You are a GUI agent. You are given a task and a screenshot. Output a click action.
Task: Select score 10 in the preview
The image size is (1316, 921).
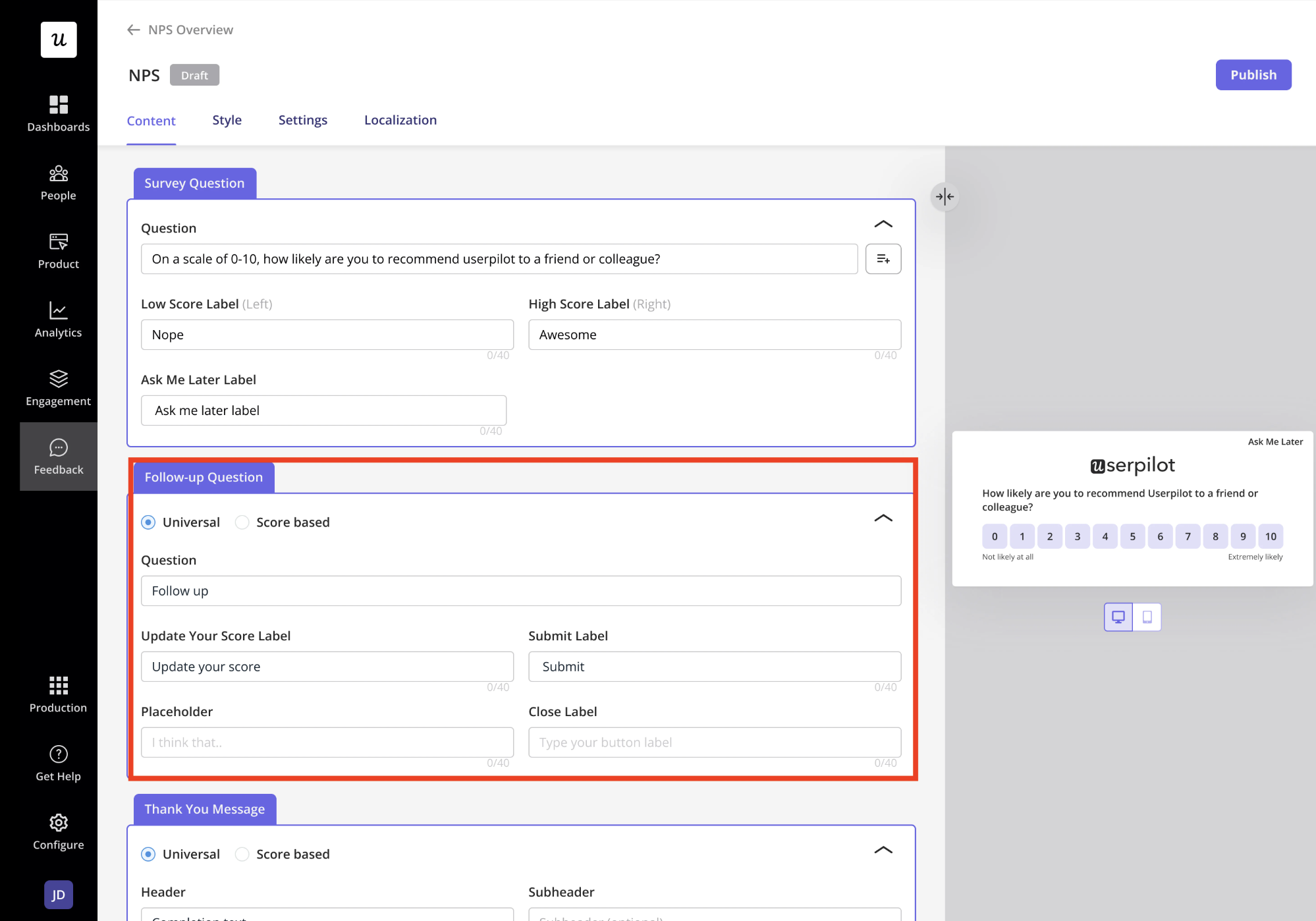tap(1271, 536)
